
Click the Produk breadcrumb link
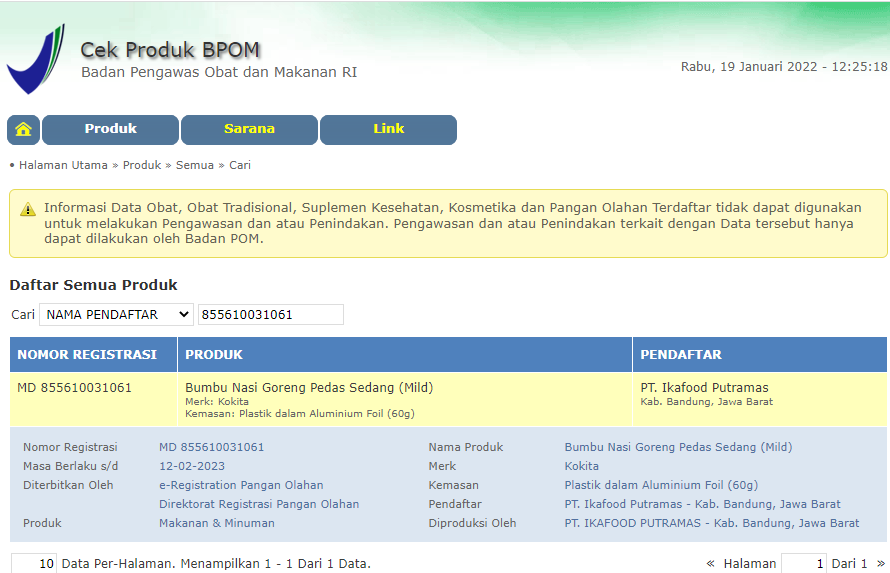click(142, 165)
